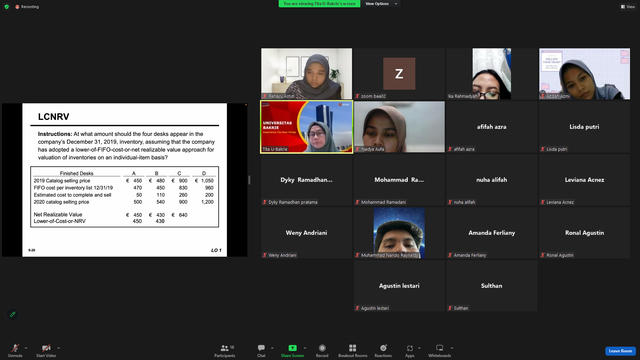Select Nadya Aufa's video tile

point(399,127)
